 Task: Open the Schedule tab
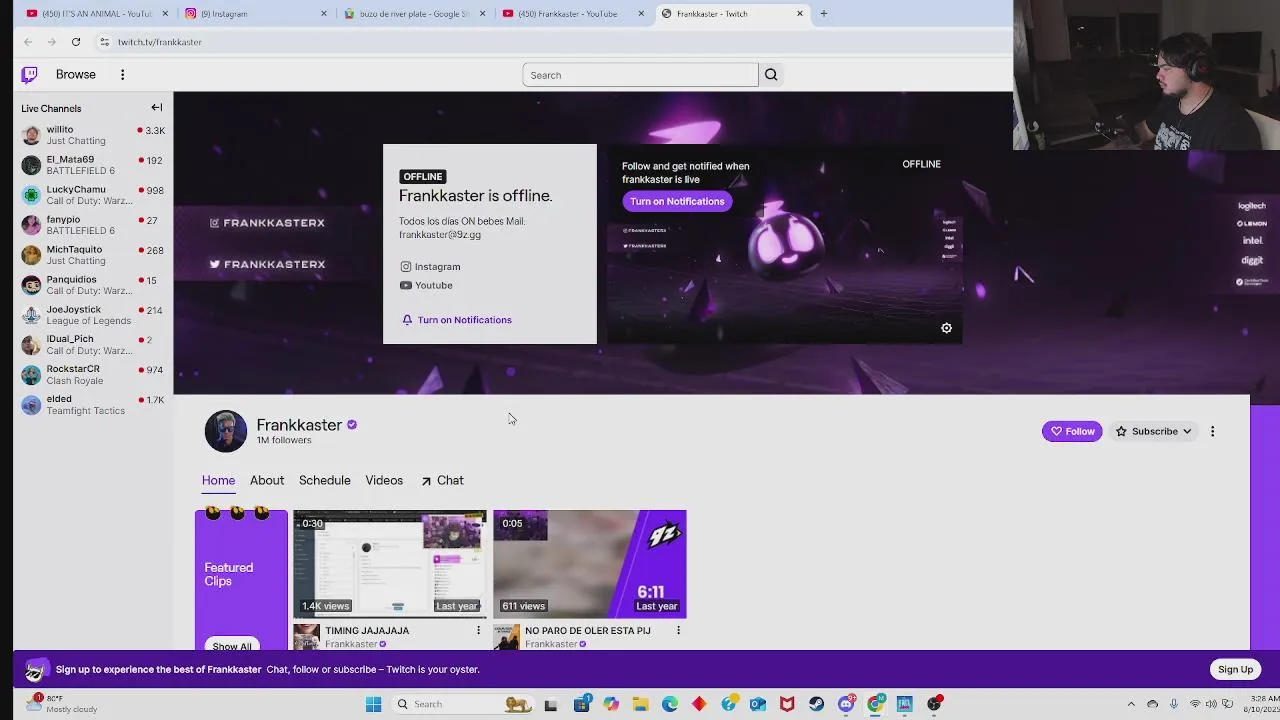tap(325, 481)
